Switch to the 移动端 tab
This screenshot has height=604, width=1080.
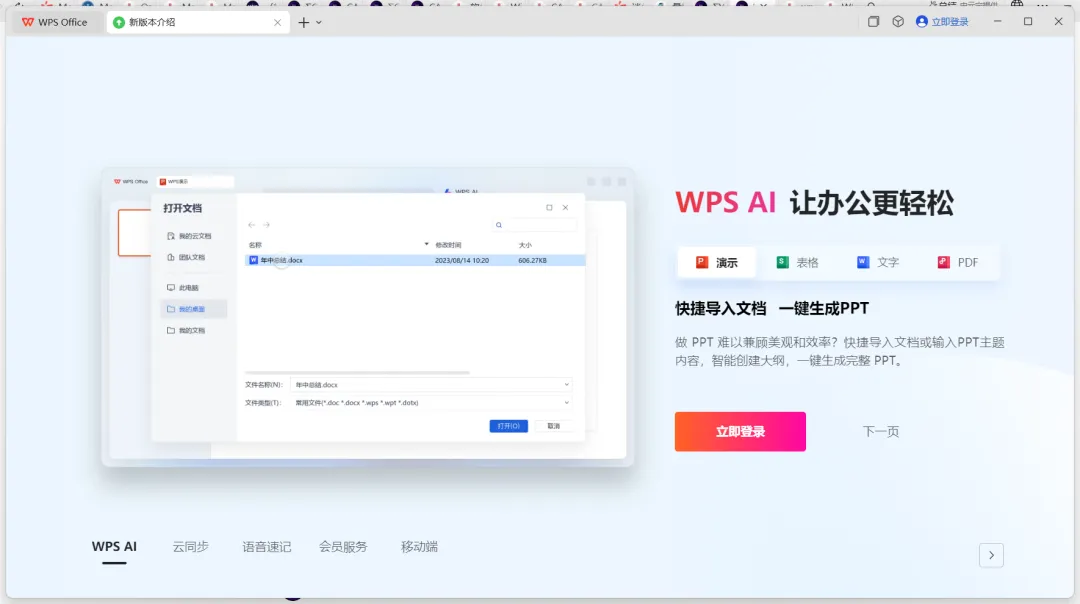[419, 547]
